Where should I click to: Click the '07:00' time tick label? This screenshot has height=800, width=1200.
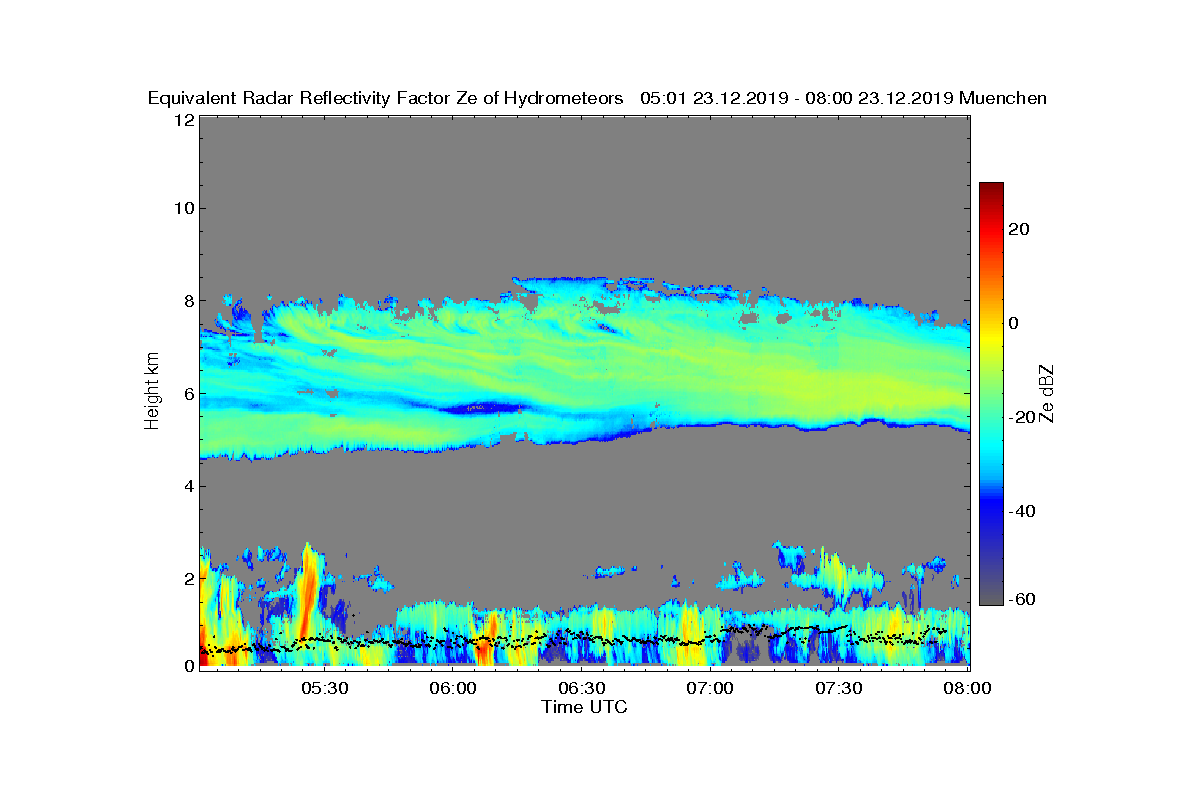711,688
